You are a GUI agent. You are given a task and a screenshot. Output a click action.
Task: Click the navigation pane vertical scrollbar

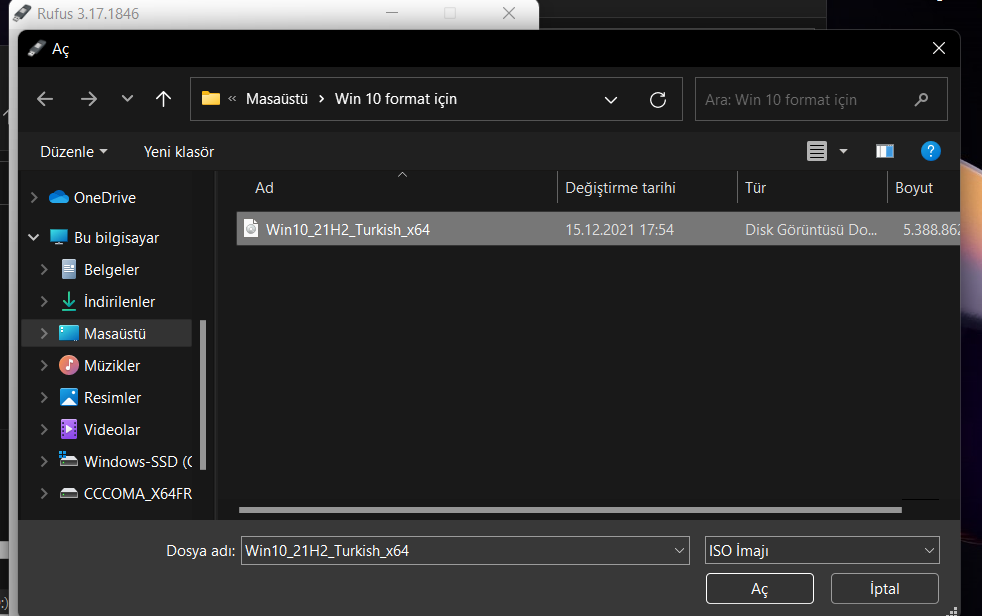(x=203, y=394)
